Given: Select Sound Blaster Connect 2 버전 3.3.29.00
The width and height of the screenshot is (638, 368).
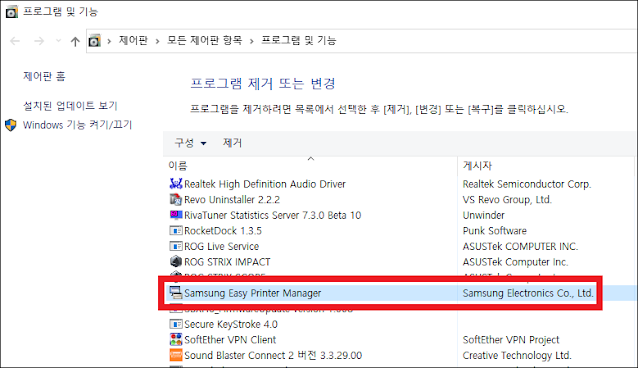Looking at the screenshot, I should pyautogui.click(x=273, y=355).
